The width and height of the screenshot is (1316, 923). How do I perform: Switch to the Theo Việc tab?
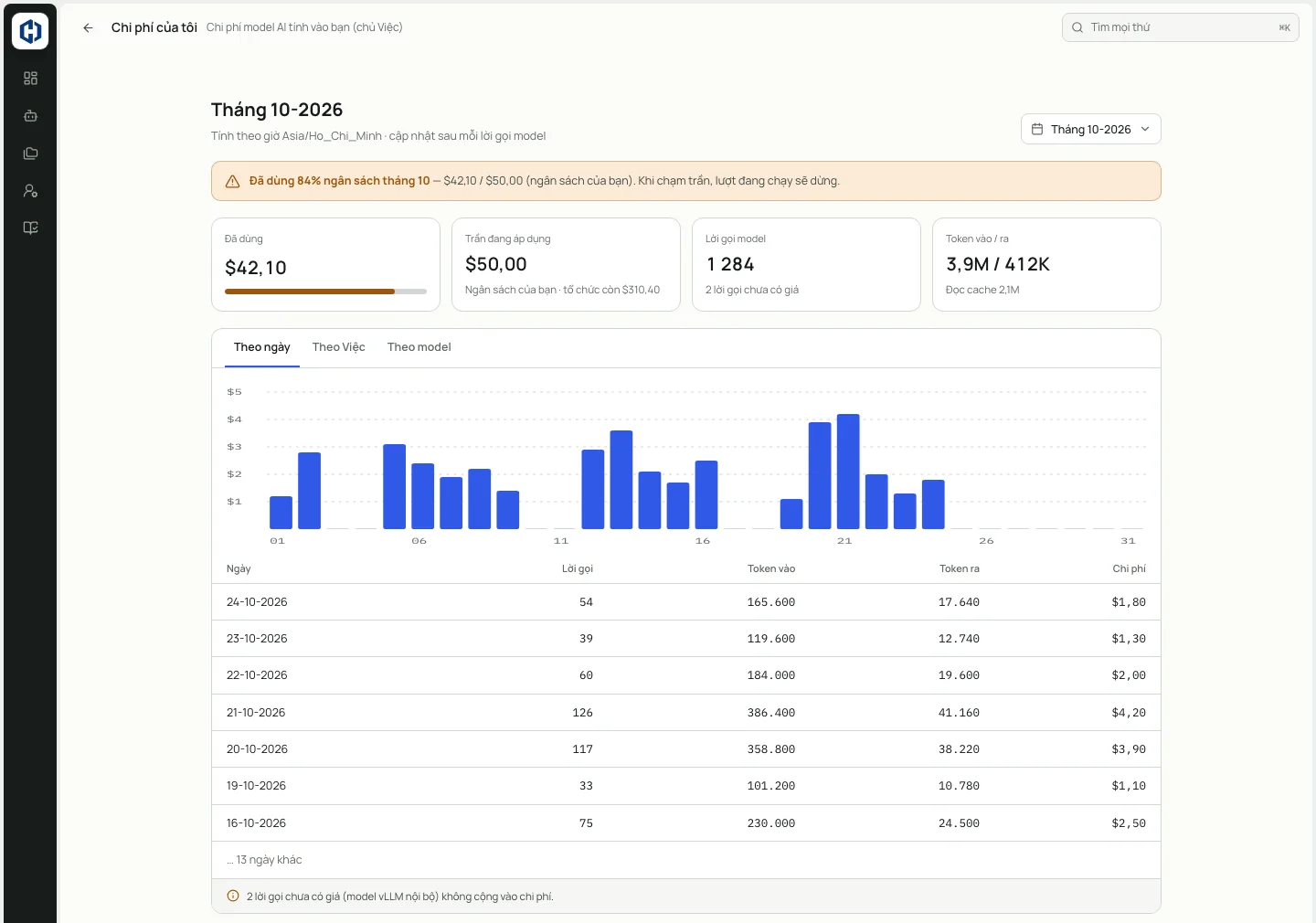pos(338,347)
